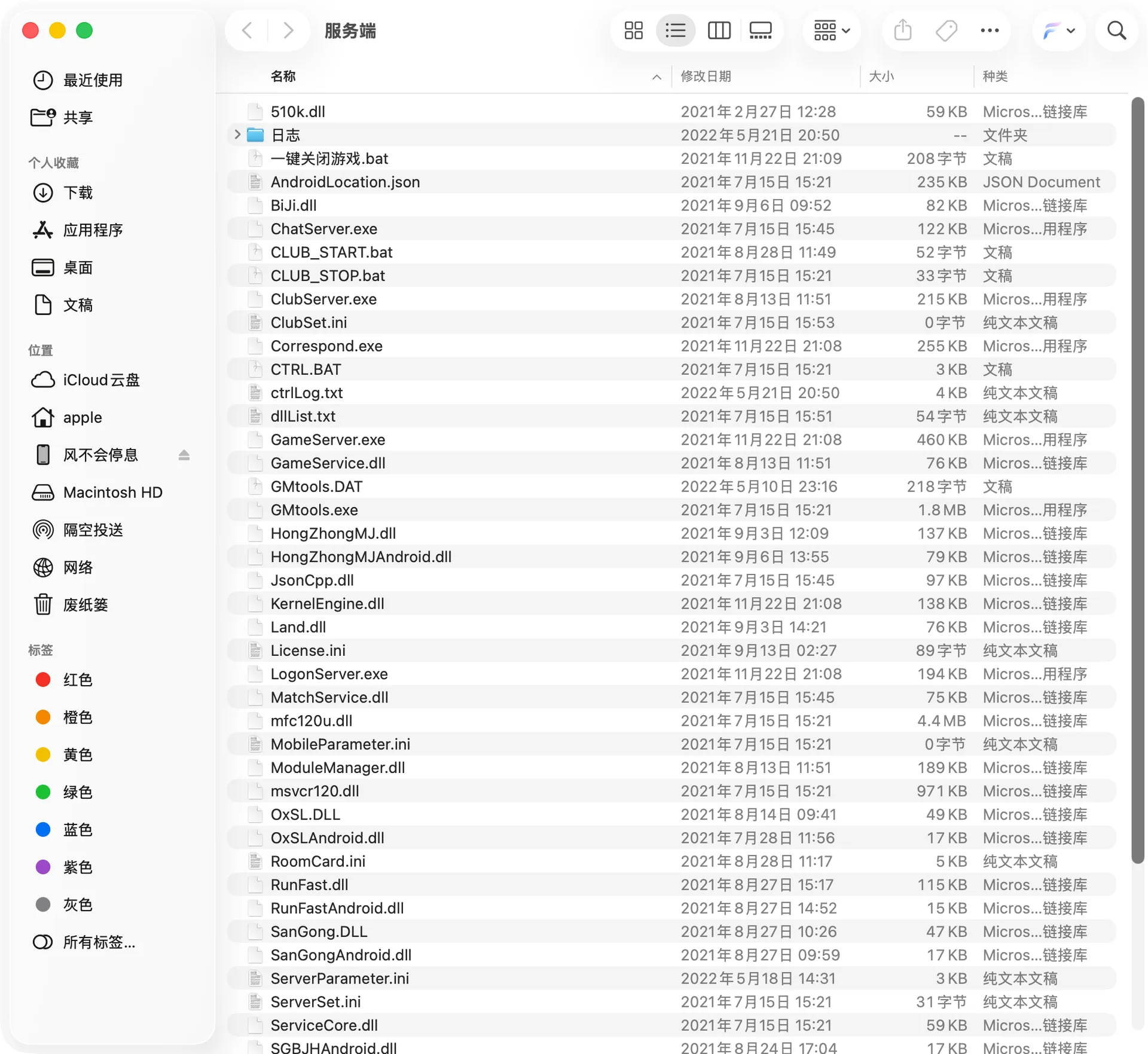Switch to icon grid view
The image size is (1148, 1054).
tap(633, 30)
